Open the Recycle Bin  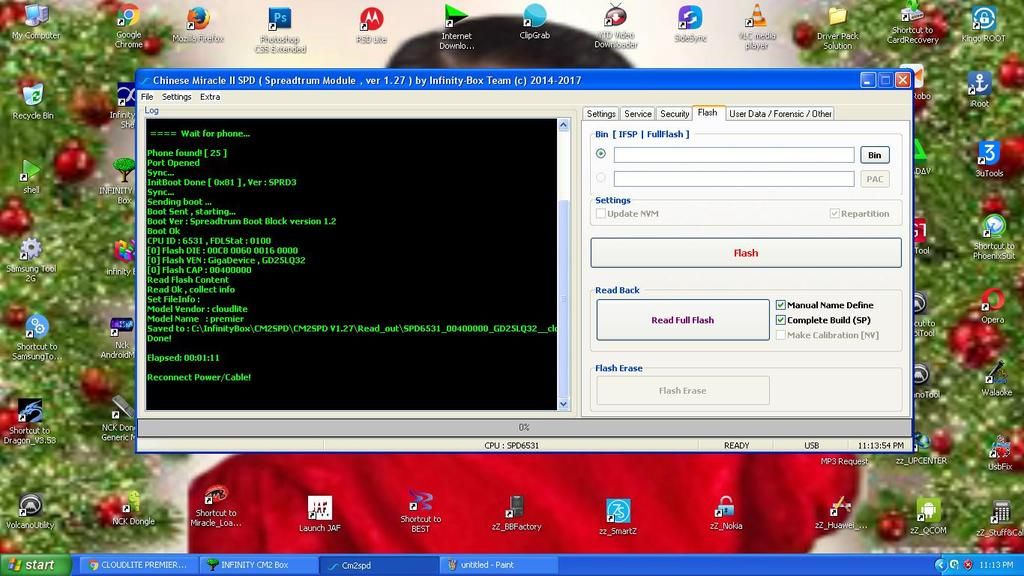[x=33, y=96]
